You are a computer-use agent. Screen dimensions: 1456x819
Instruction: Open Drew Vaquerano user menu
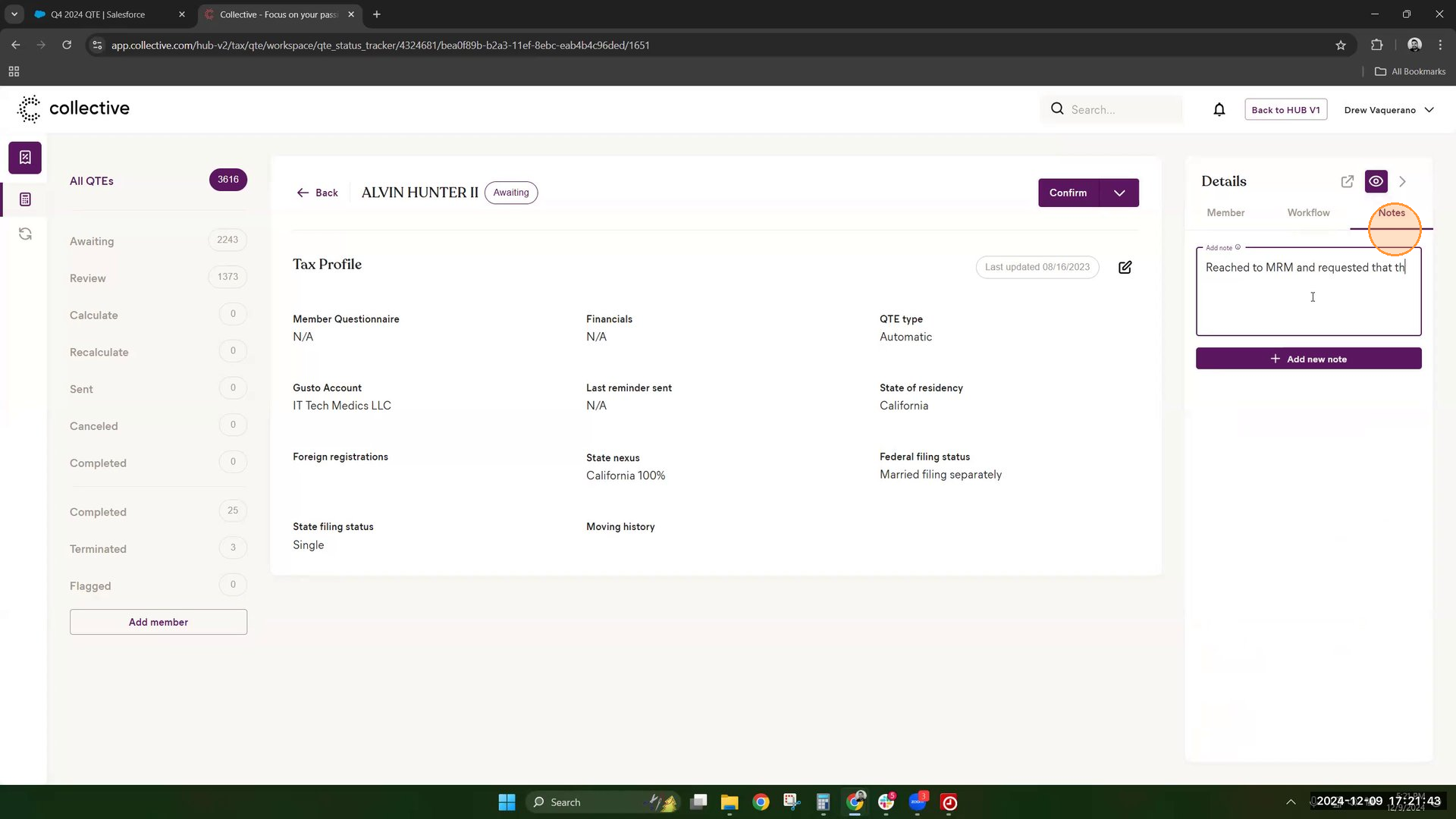(x=1389, y=110)
